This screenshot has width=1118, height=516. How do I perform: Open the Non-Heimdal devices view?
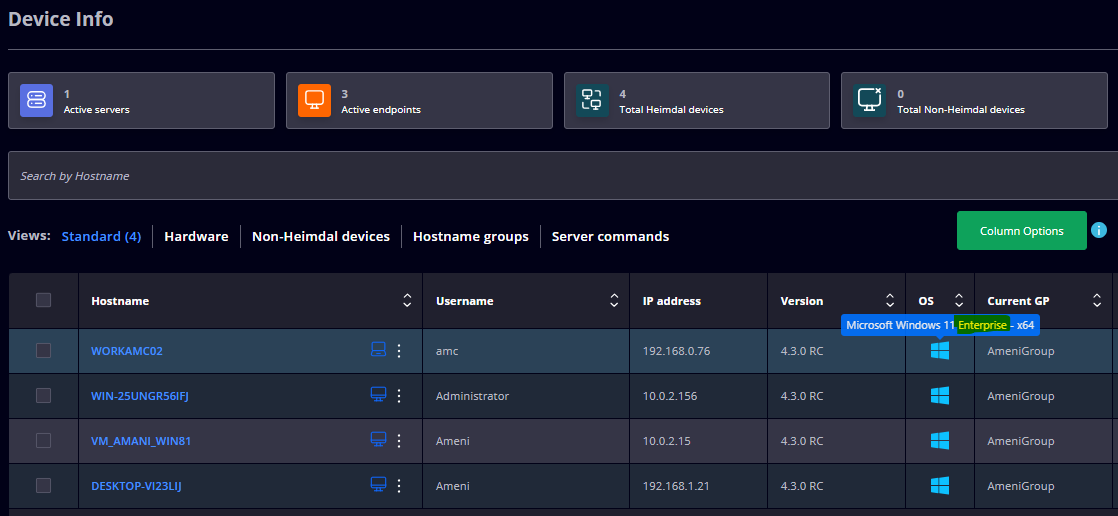321,237
